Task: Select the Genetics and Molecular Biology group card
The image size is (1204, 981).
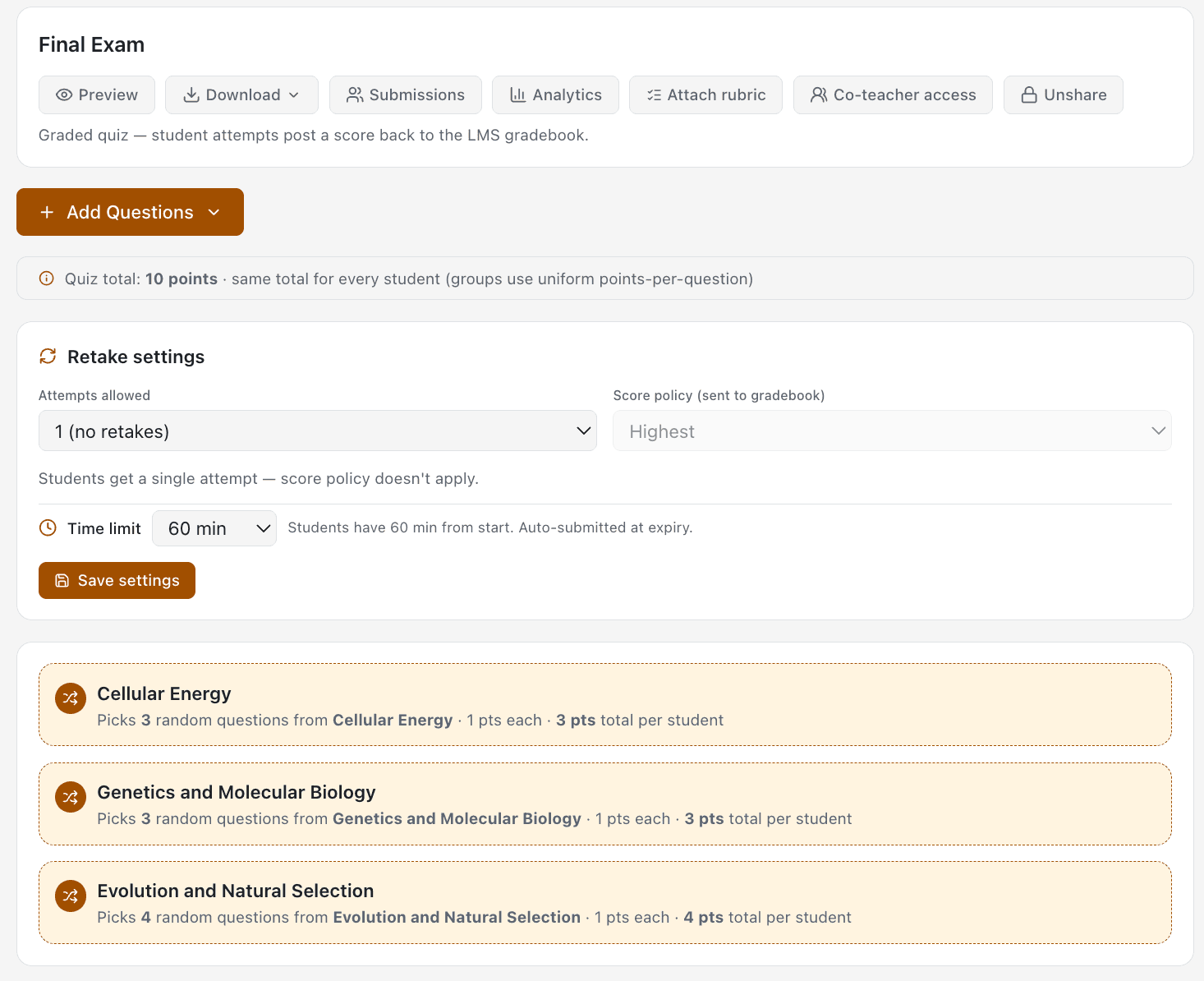Action: click(x=605, y=804)
